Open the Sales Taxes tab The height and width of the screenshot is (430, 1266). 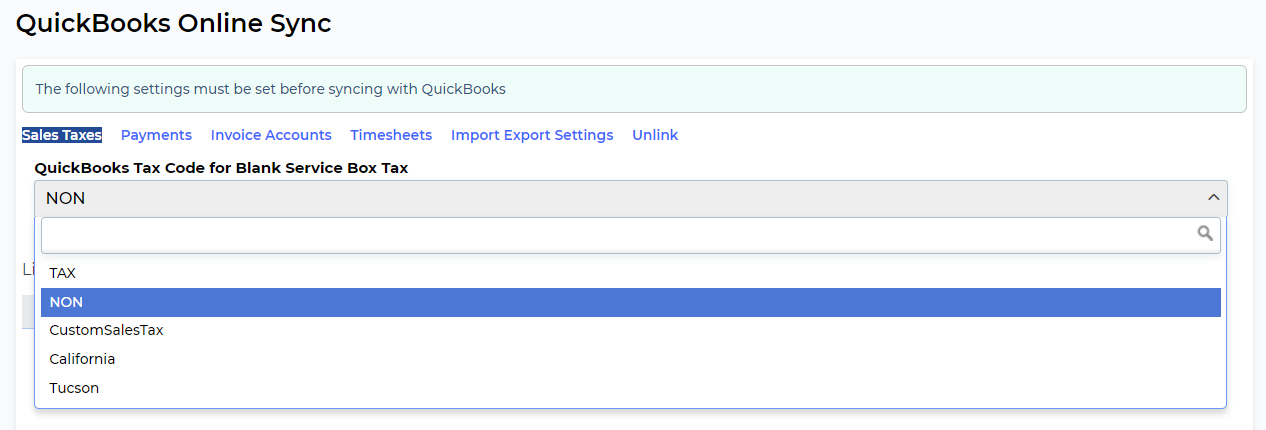62,135
